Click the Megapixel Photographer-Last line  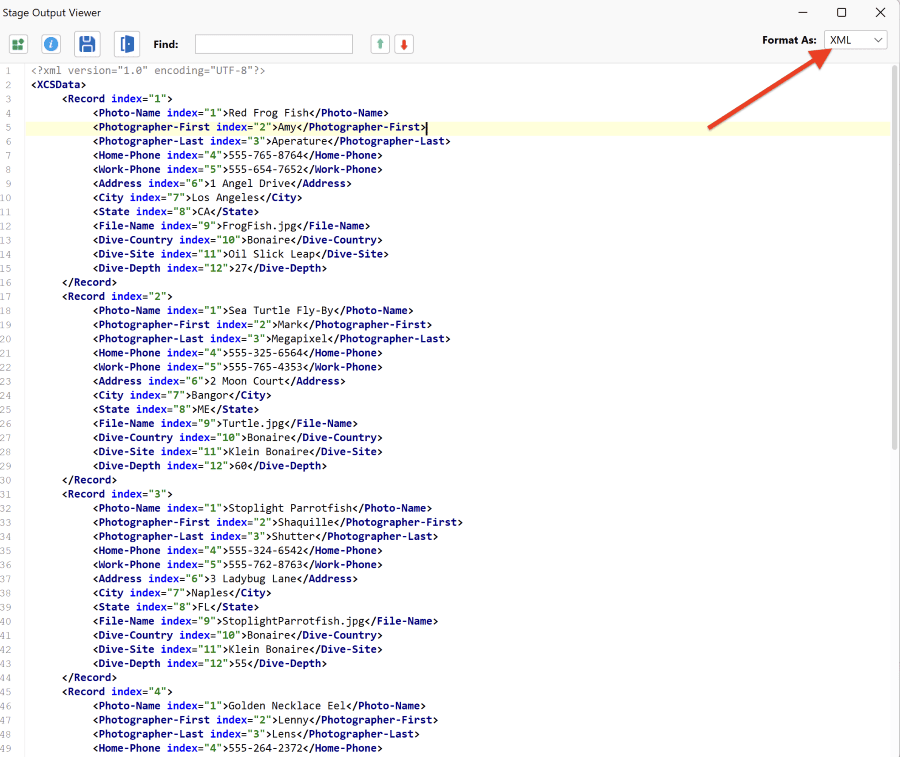271,339
